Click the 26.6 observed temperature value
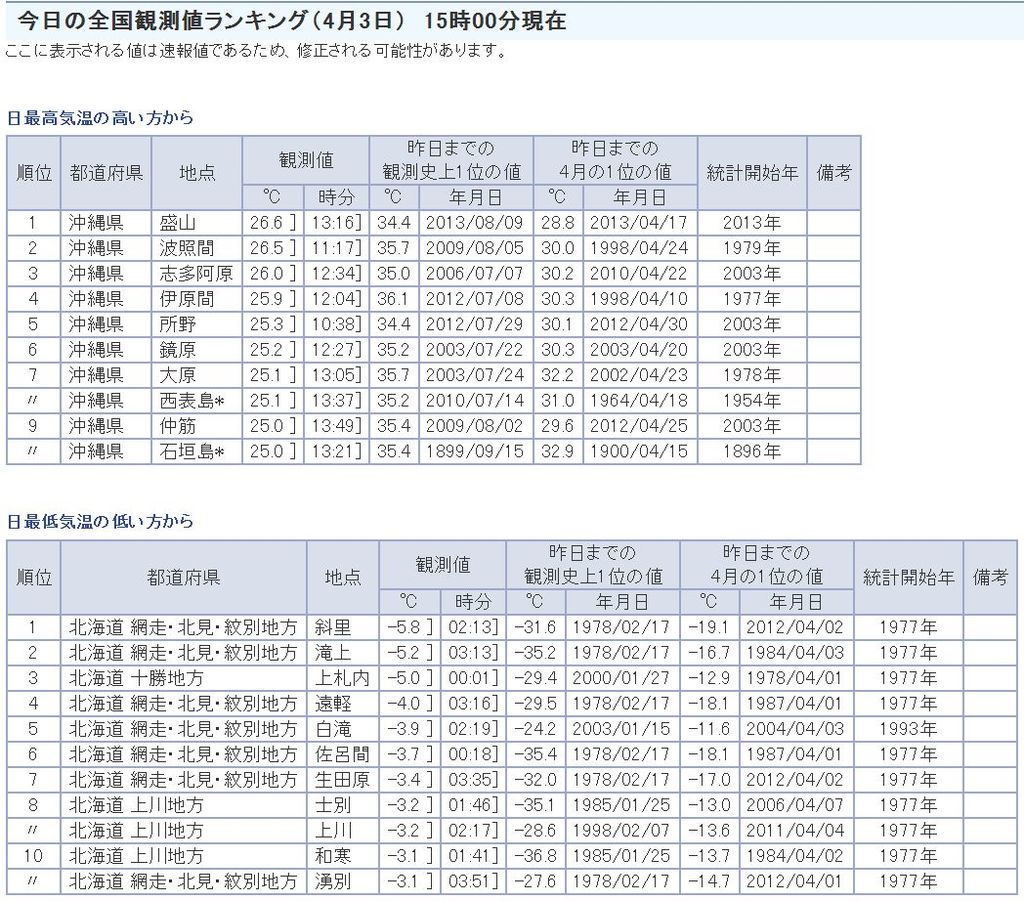 click(x=268, y=222)
